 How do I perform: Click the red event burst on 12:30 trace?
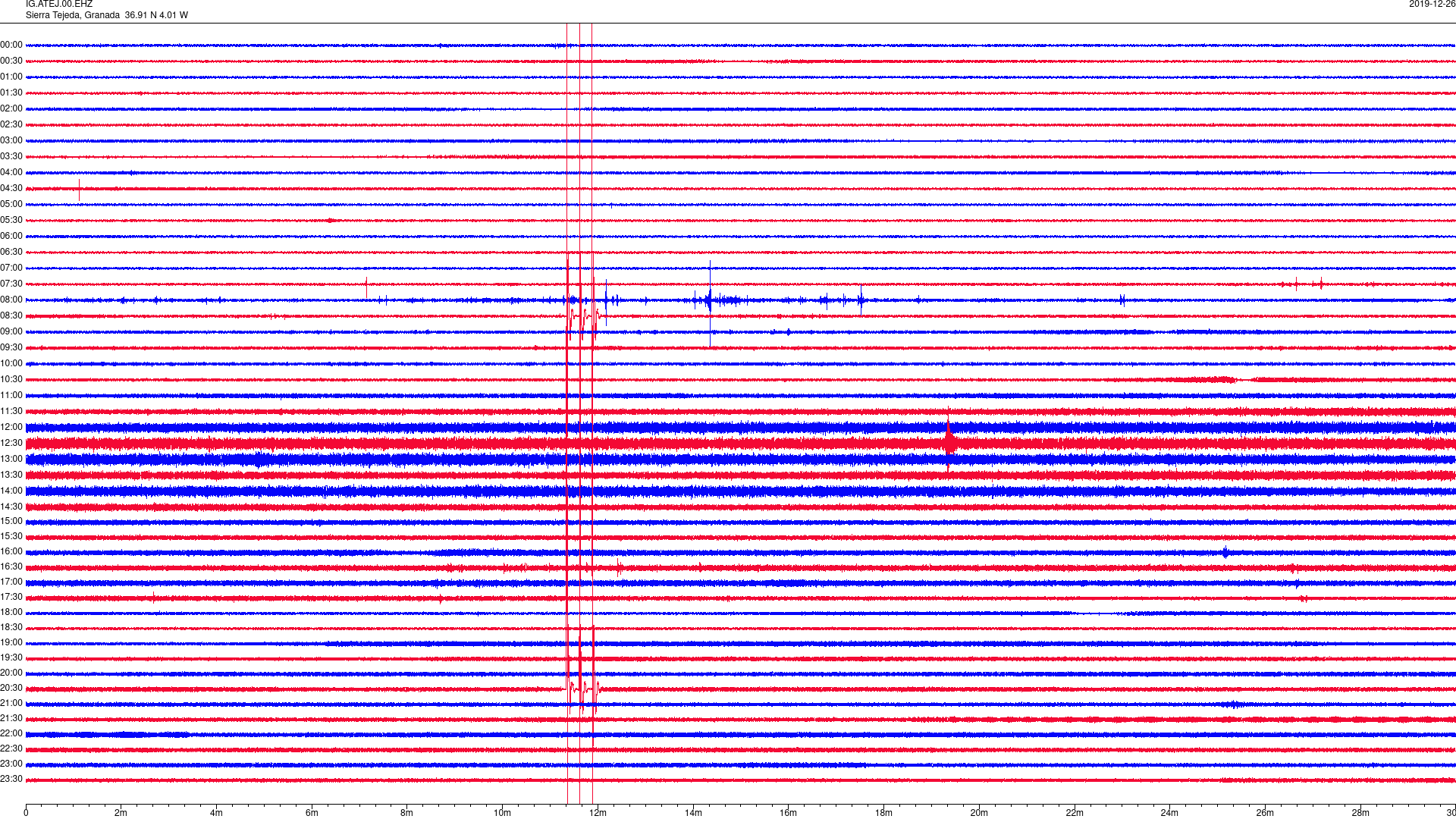pyautogui.click(x=949, y=441)
